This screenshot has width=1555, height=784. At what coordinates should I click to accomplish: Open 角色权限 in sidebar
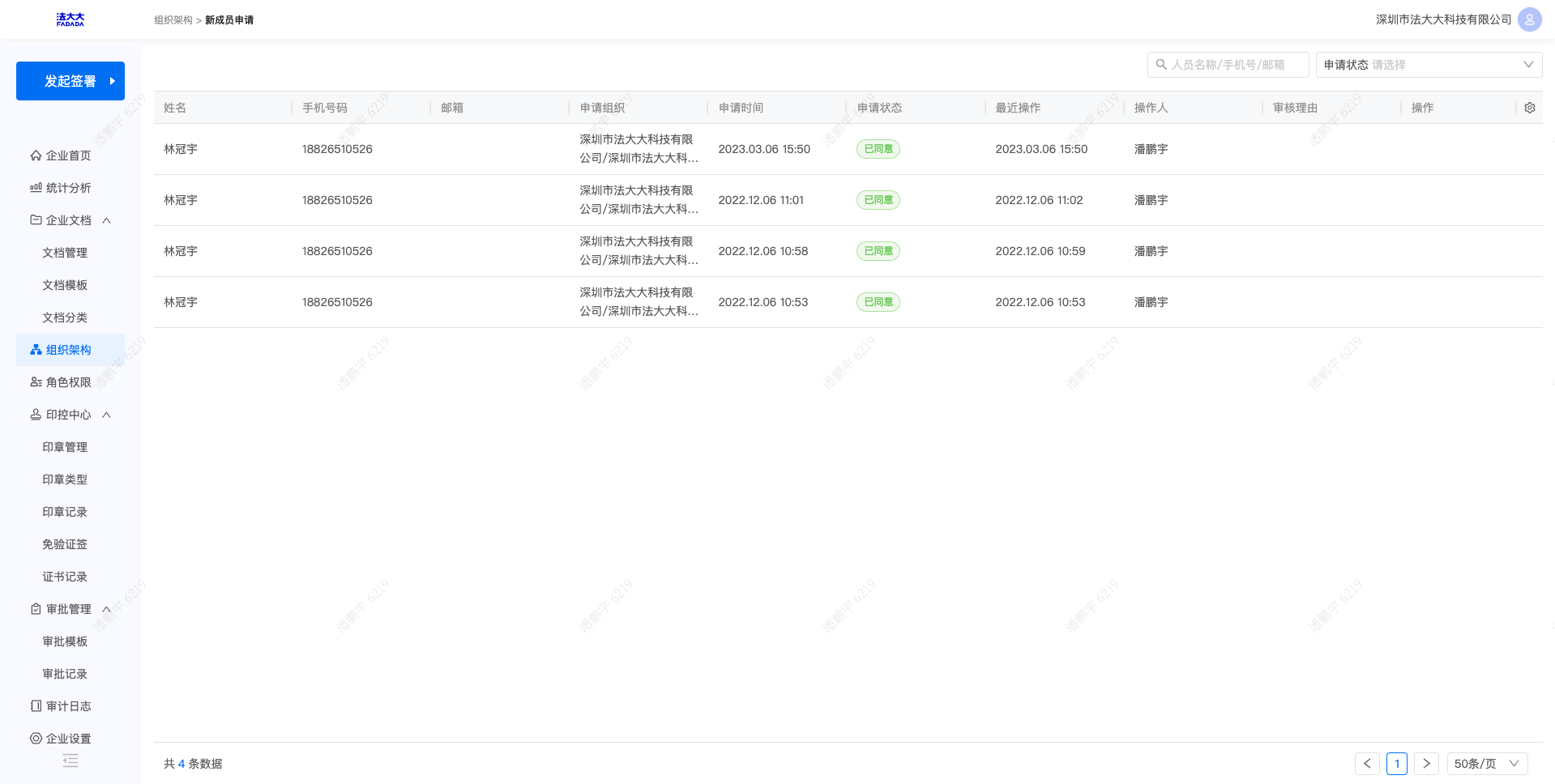[68, 382]
